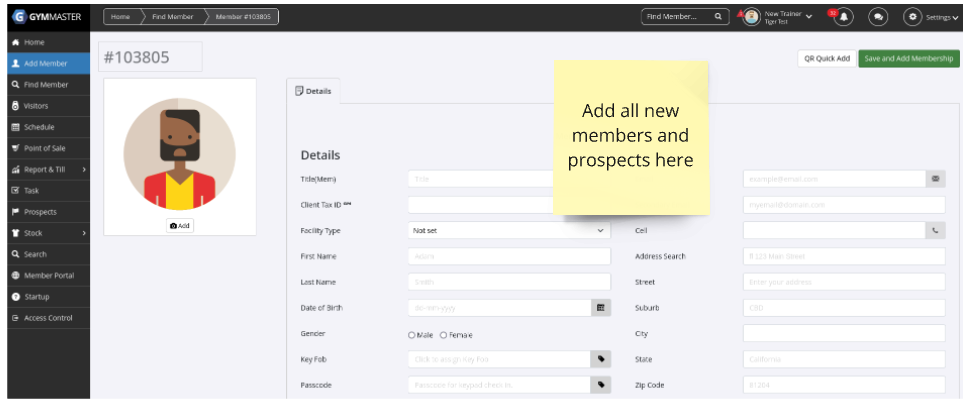Click Save and Add Membership button

[x=908, y=59]
